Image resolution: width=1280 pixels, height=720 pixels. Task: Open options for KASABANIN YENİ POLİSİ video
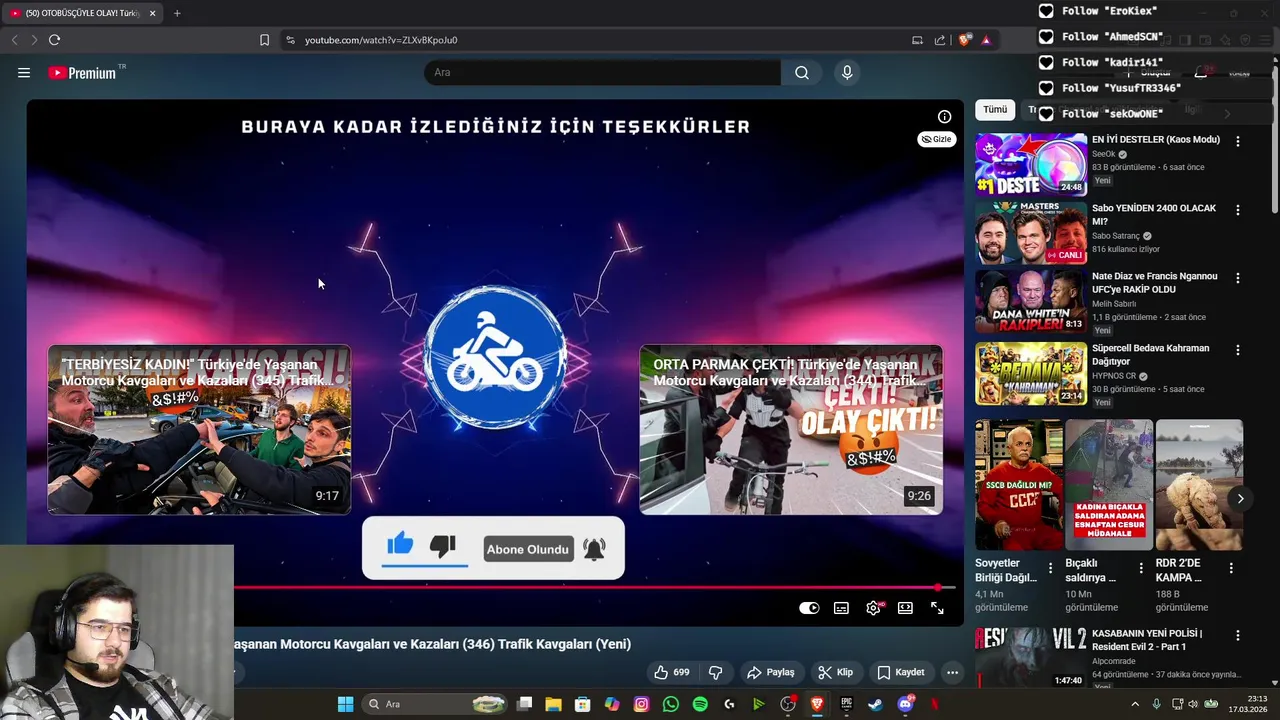(x=1238, y=635)
